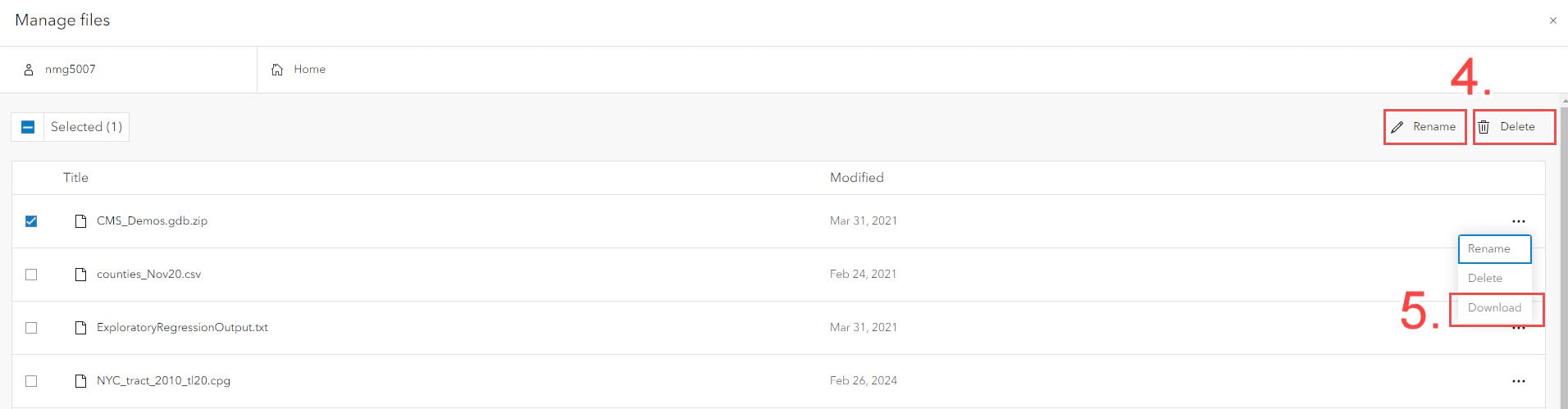
Task: Click the CMS_Demos.gdb.zip file icon
Action: click(80, 221)
